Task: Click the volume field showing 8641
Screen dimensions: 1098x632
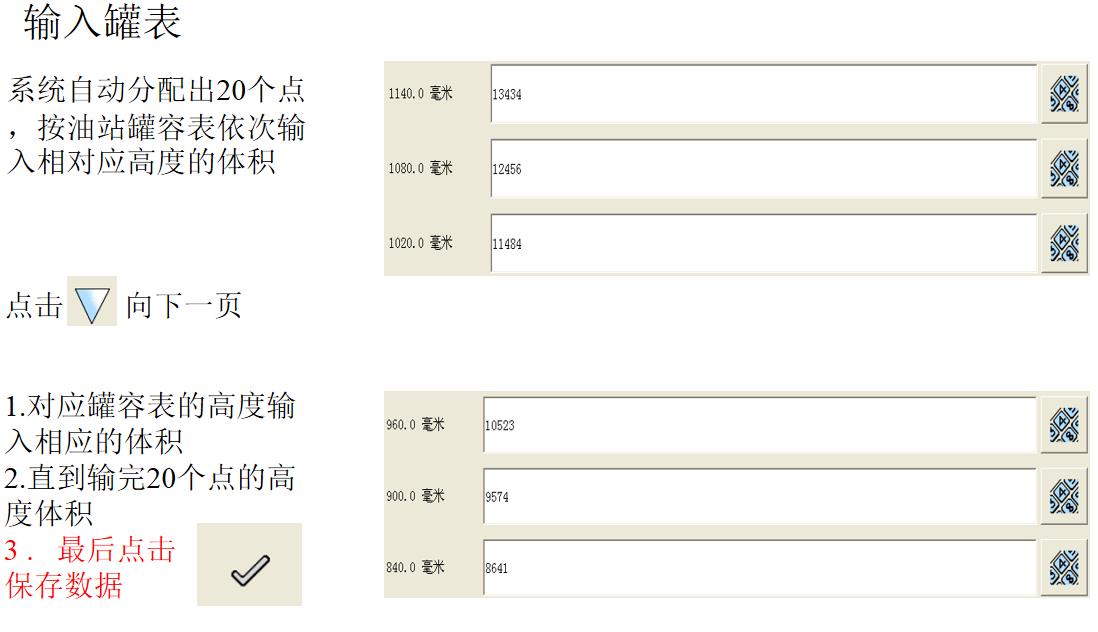Action: click(759, 568)
